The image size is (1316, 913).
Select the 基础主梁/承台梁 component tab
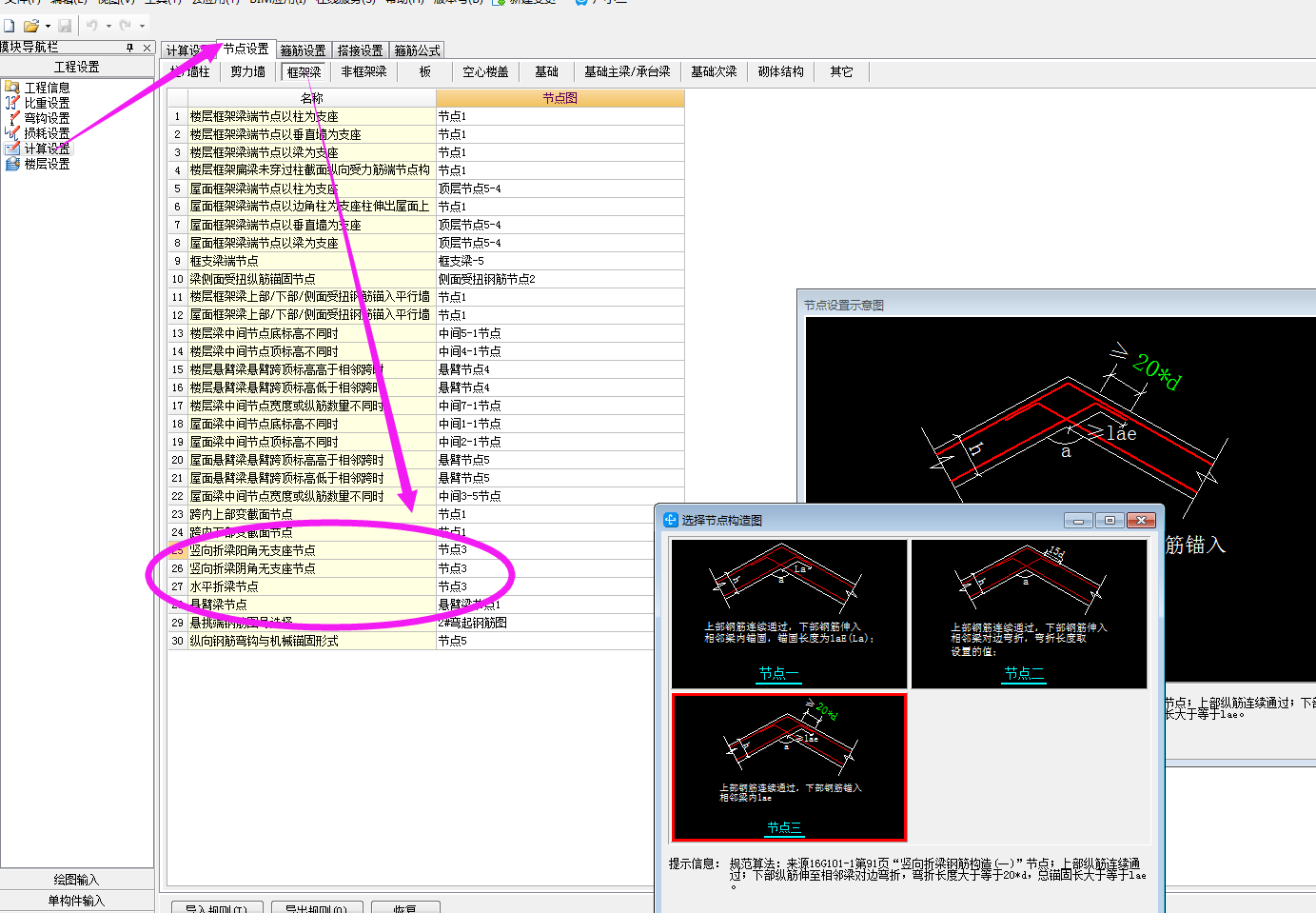627,71
